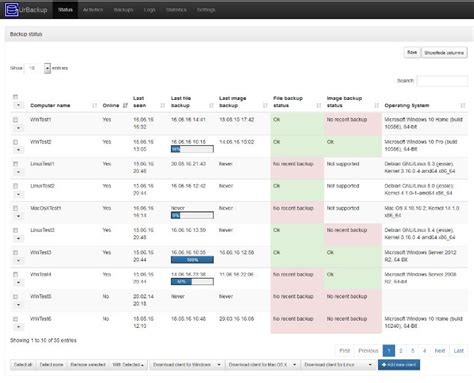The width and height of the screenshot is (474, 383).
Task: Click the Select all button
Action: point(23,365)
